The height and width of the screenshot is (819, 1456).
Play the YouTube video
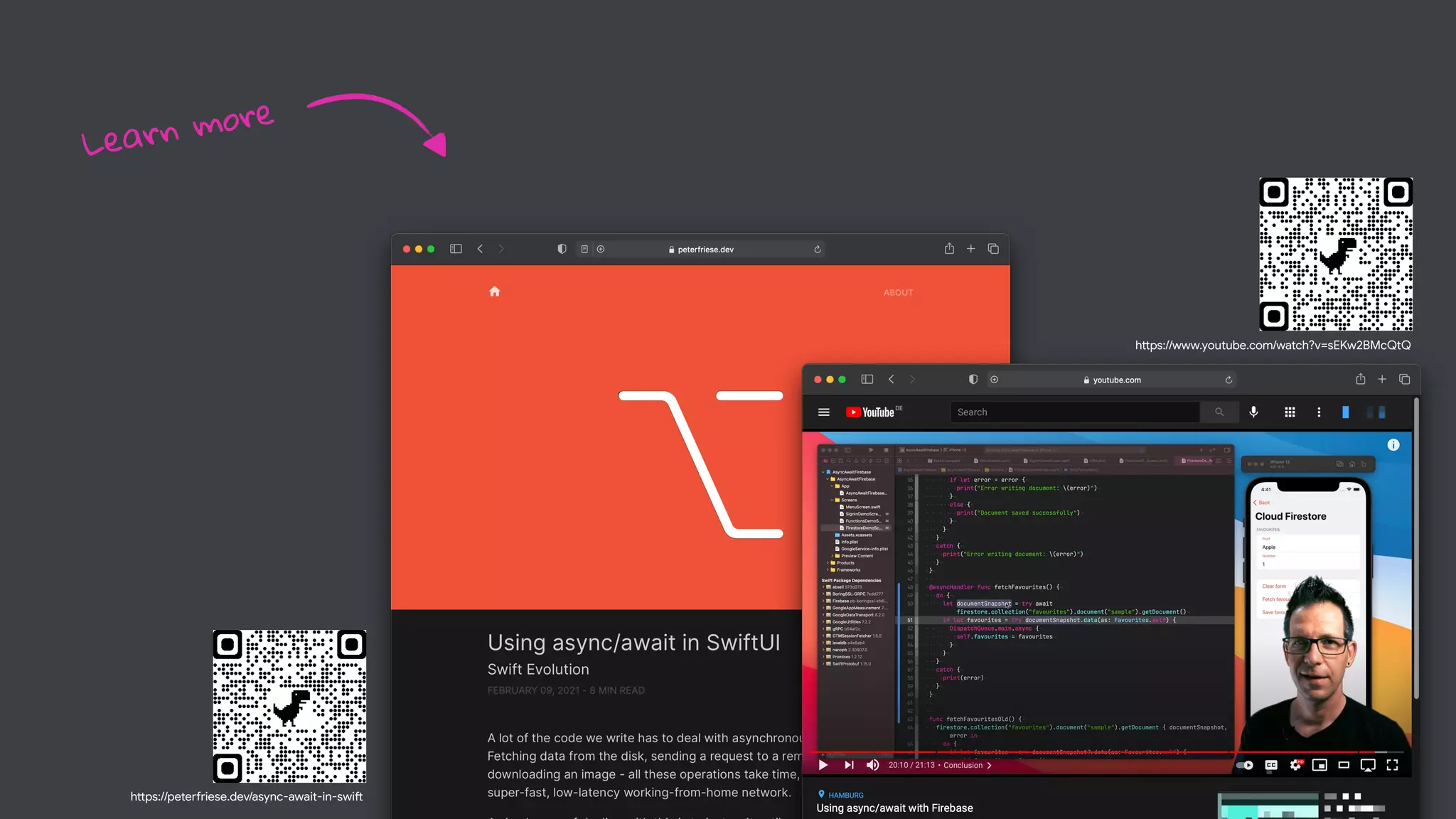[x=823, y=766]
